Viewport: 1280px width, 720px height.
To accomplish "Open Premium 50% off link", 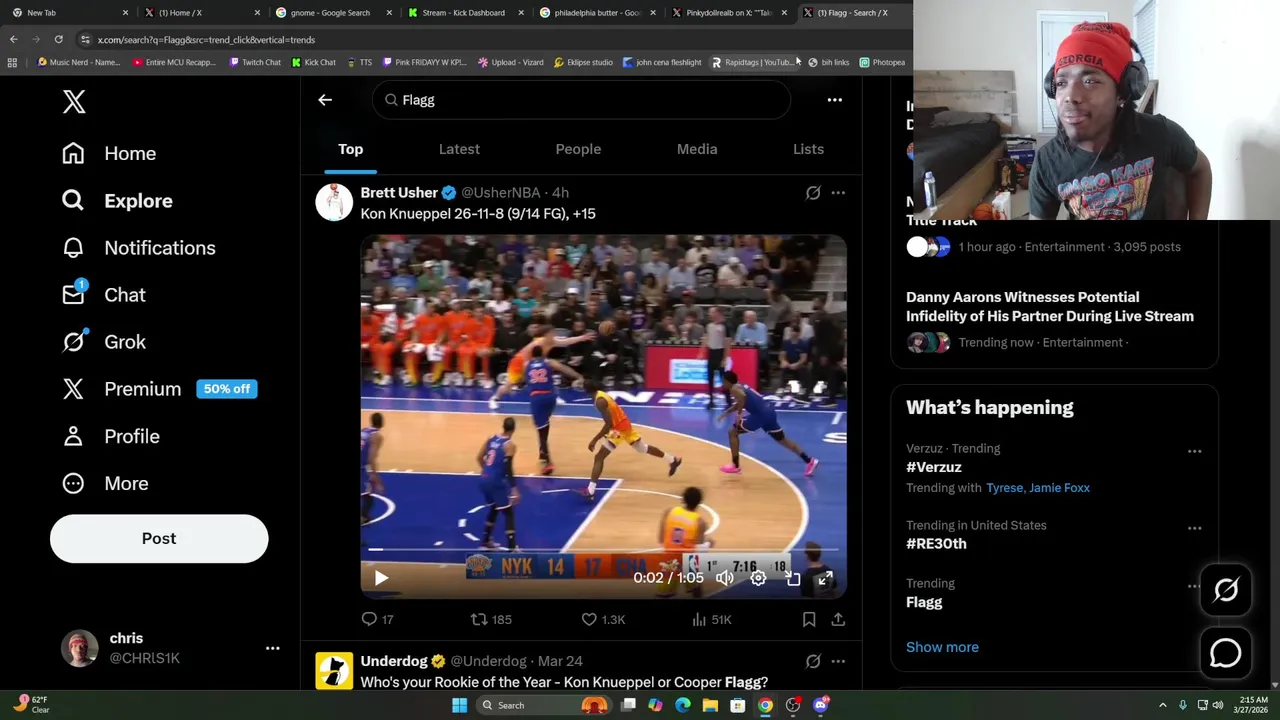I will point(159,389).
